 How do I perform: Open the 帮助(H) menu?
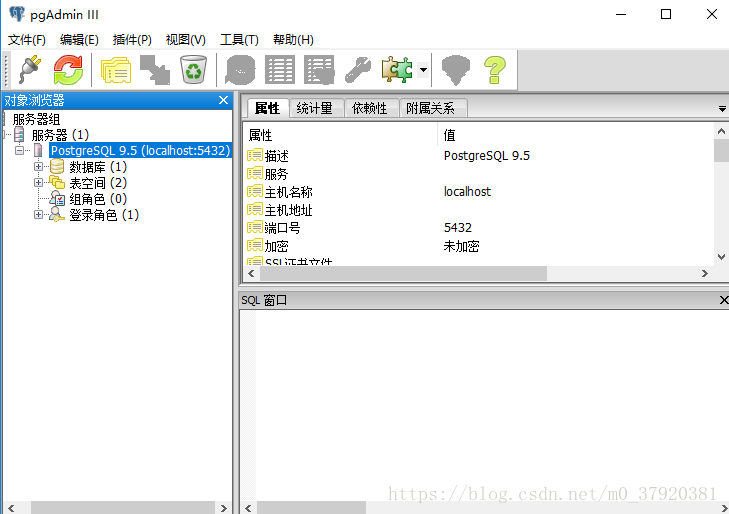tap(293, 40)
